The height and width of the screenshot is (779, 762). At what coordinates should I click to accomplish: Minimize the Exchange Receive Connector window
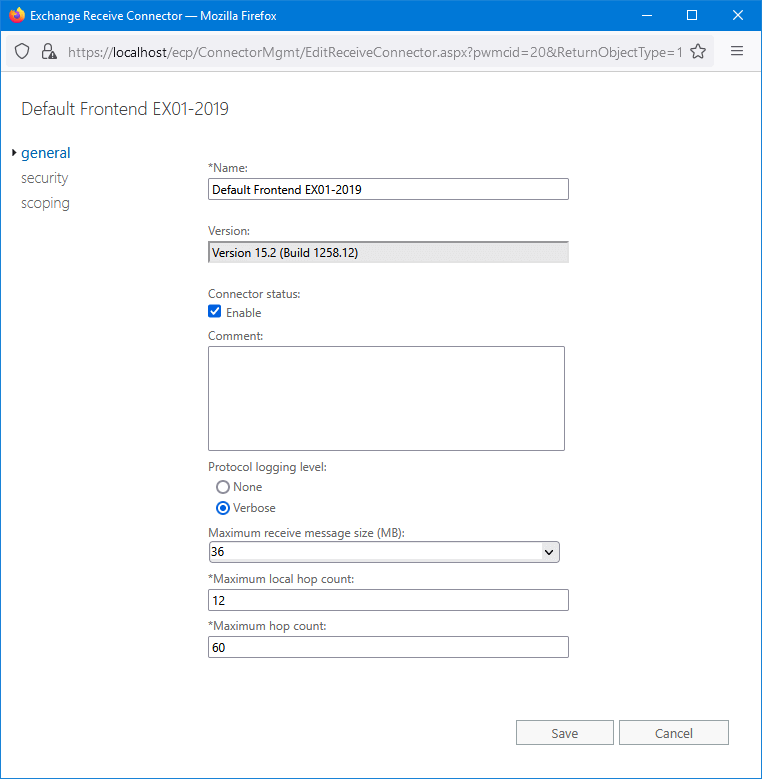pyautogui.click(x=645, y=16)
